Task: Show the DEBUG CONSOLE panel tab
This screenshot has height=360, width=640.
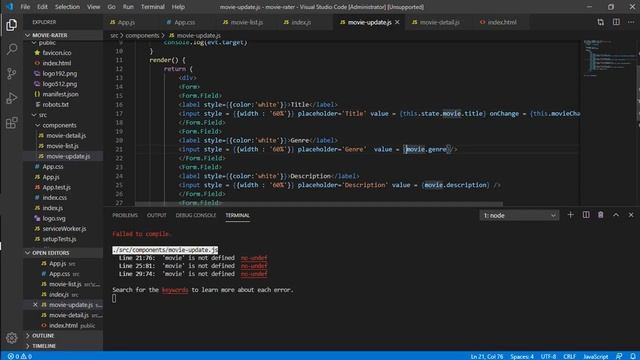Action: (x=196, y=215)
